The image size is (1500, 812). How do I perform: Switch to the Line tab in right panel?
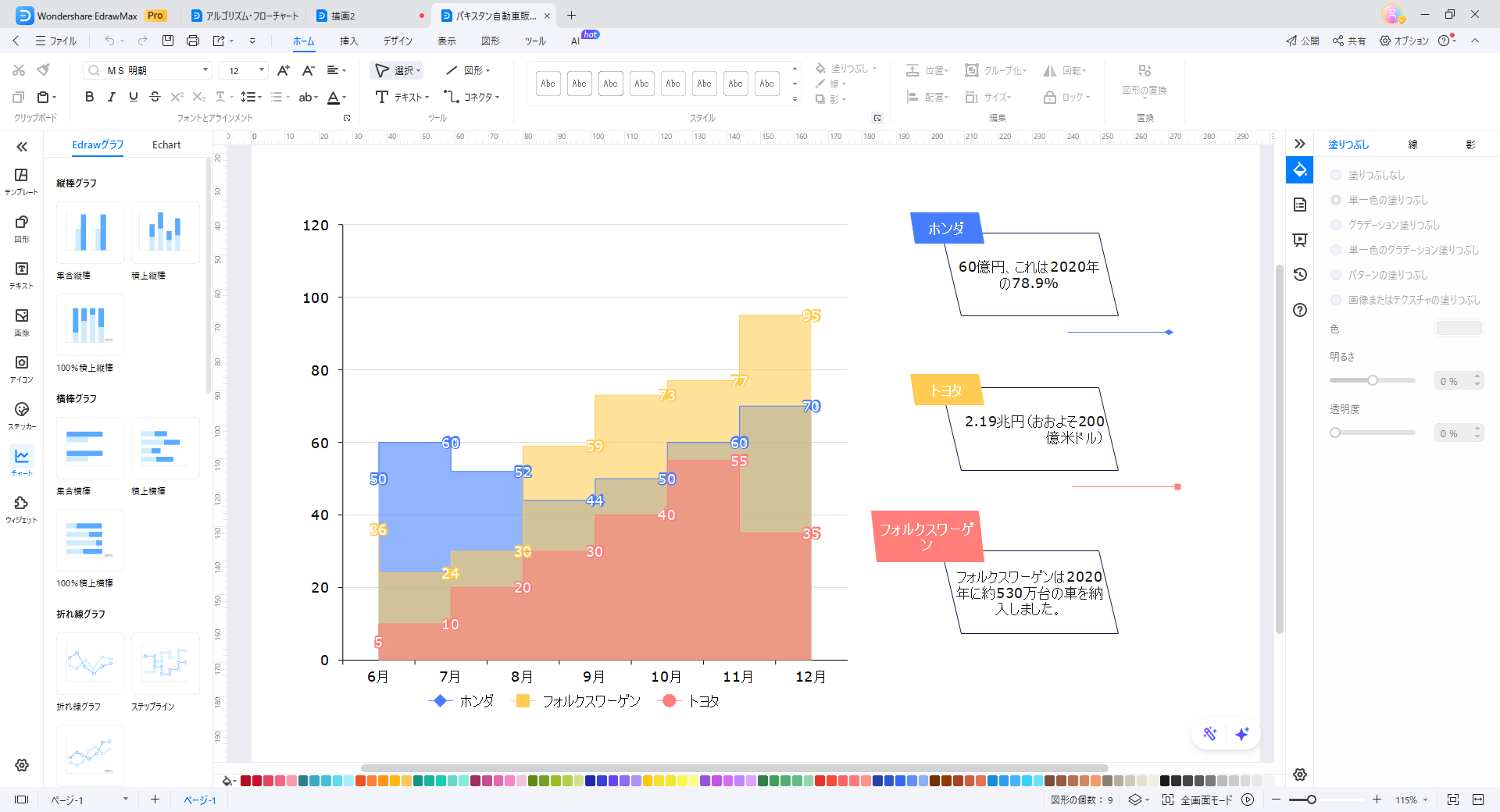pyautogui.click(x=1412, y=144)
